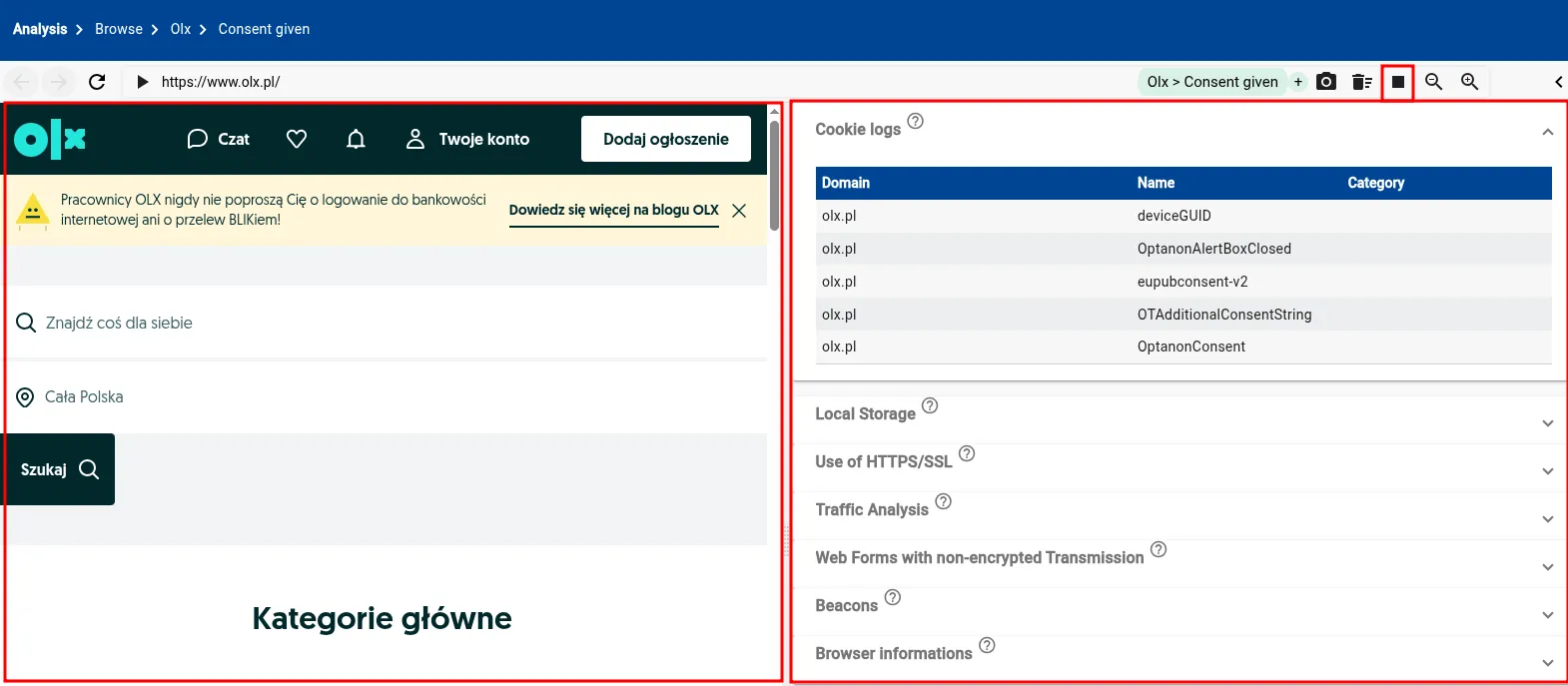Screen dimensions: 1568x686
Task: Go to Olx in the breadcrumb
Action: tap(181, 29)
